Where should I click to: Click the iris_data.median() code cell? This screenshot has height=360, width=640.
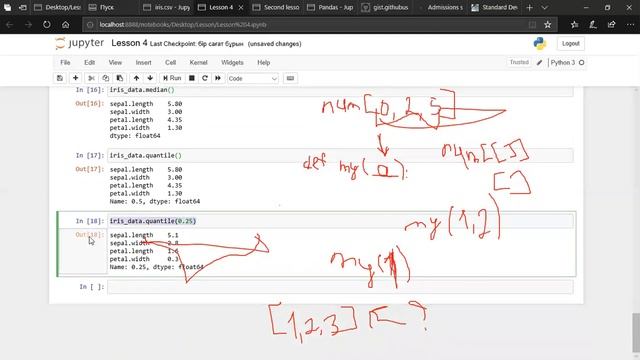click(340, 90)
